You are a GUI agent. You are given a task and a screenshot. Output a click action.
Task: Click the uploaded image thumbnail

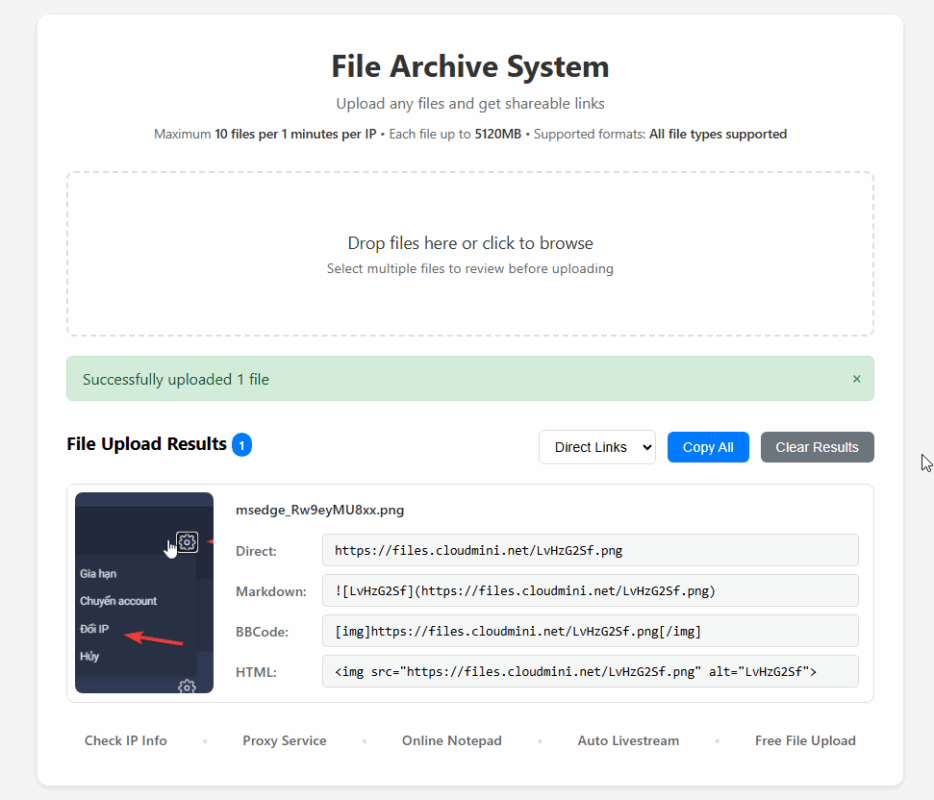coord(143,590)
